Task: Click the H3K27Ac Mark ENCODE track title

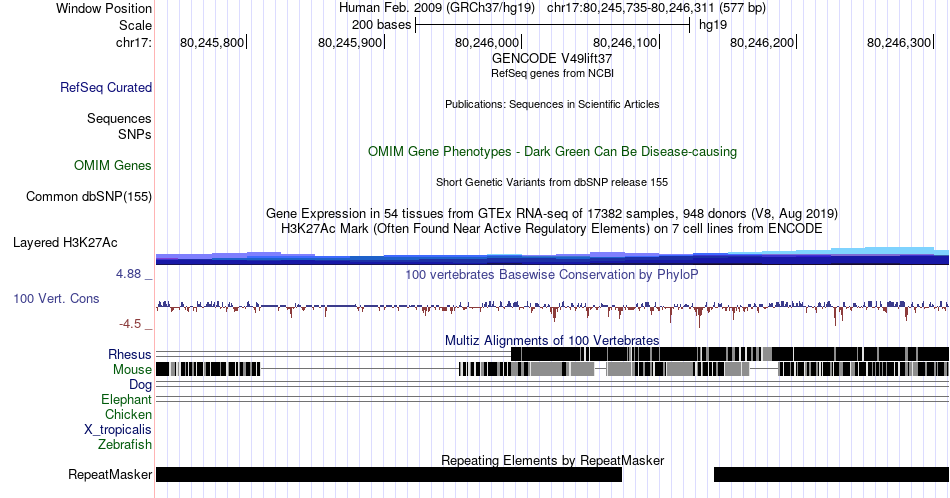Action: click(x=552, y=228)
